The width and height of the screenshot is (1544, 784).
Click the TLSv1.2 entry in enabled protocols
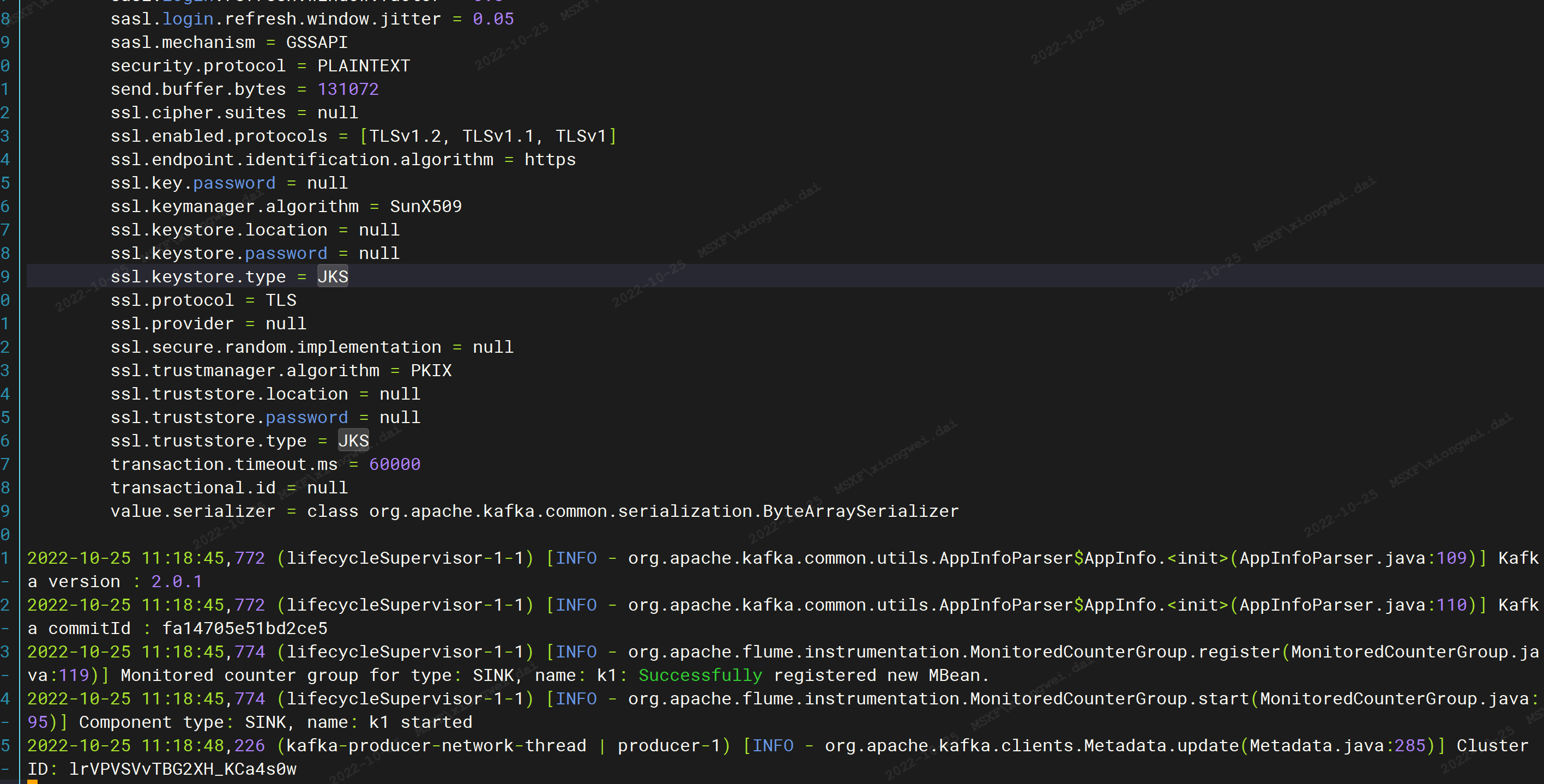pyautogui.click(x=405, y=136)
